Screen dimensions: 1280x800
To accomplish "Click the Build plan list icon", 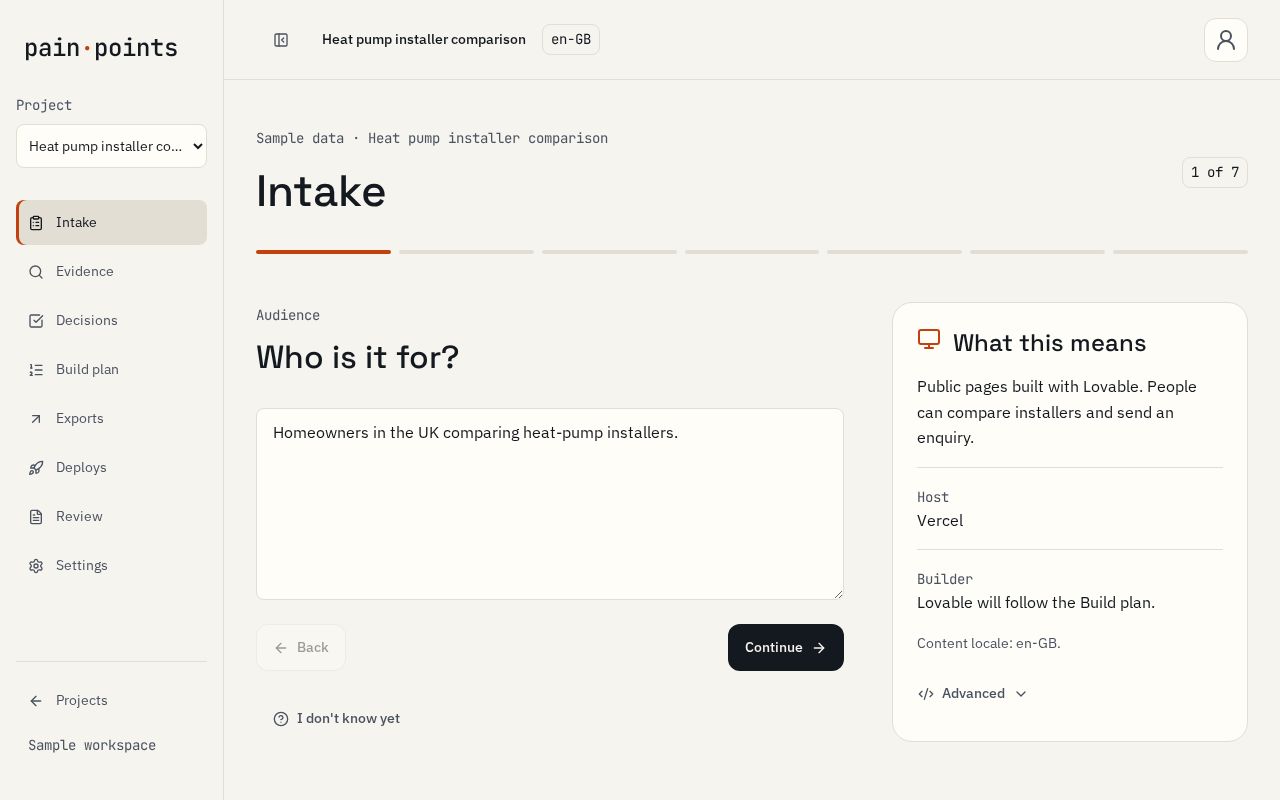I will pyautogui.click(x=36, y=370).
